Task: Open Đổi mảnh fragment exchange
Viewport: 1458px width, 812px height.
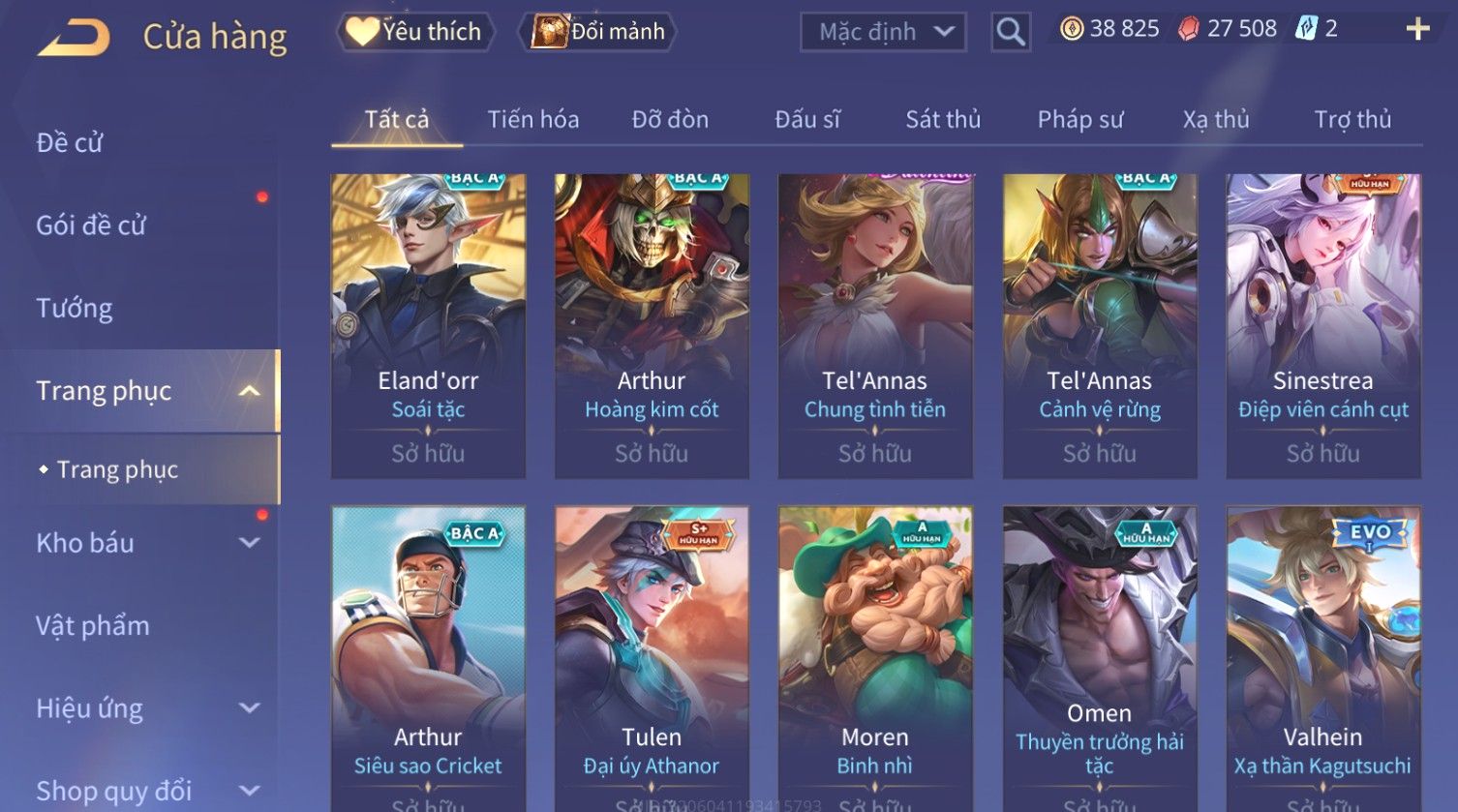Action: click(x=597, y=32)
